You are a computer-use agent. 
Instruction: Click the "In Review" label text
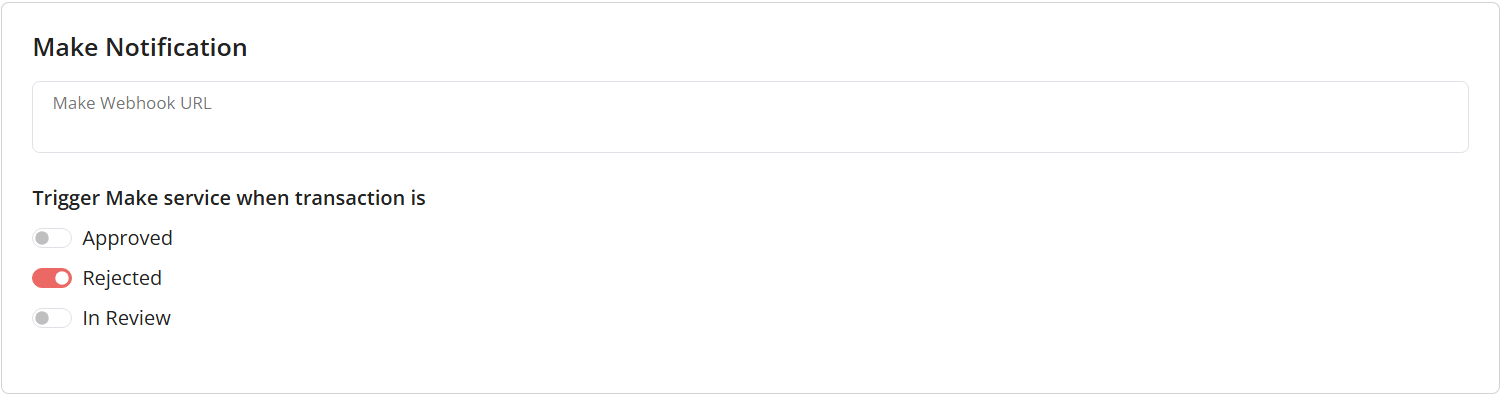tap(126, 318)
